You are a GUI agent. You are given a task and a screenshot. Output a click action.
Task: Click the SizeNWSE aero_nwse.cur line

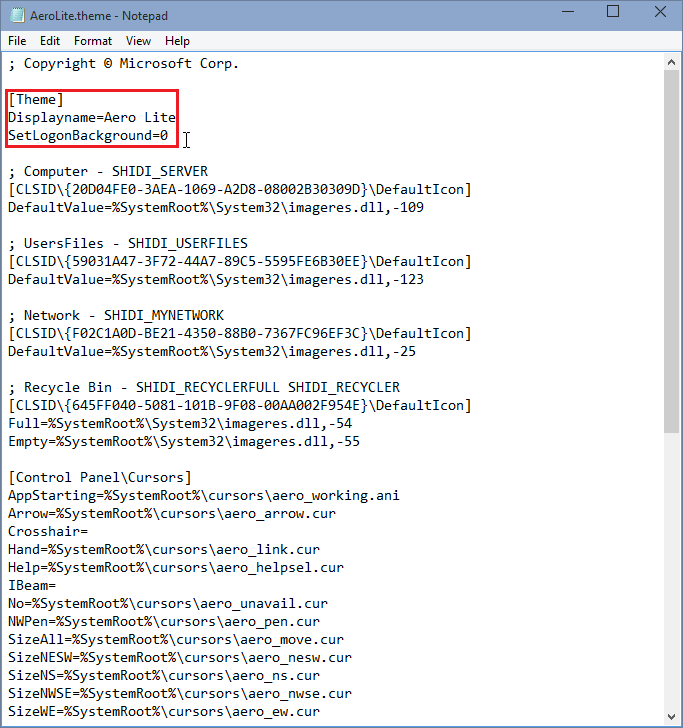tap(180, 693)
